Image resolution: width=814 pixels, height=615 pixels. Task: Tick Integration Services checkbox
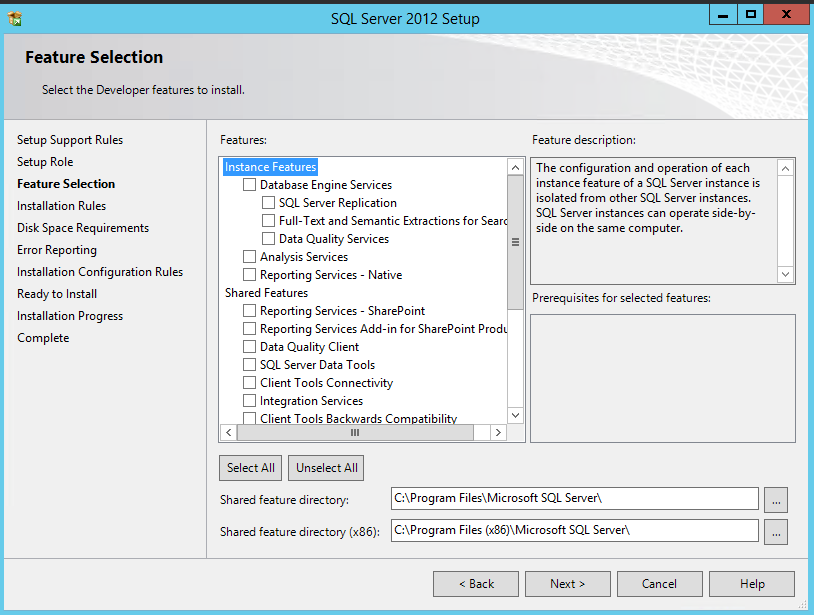[249, 401]
